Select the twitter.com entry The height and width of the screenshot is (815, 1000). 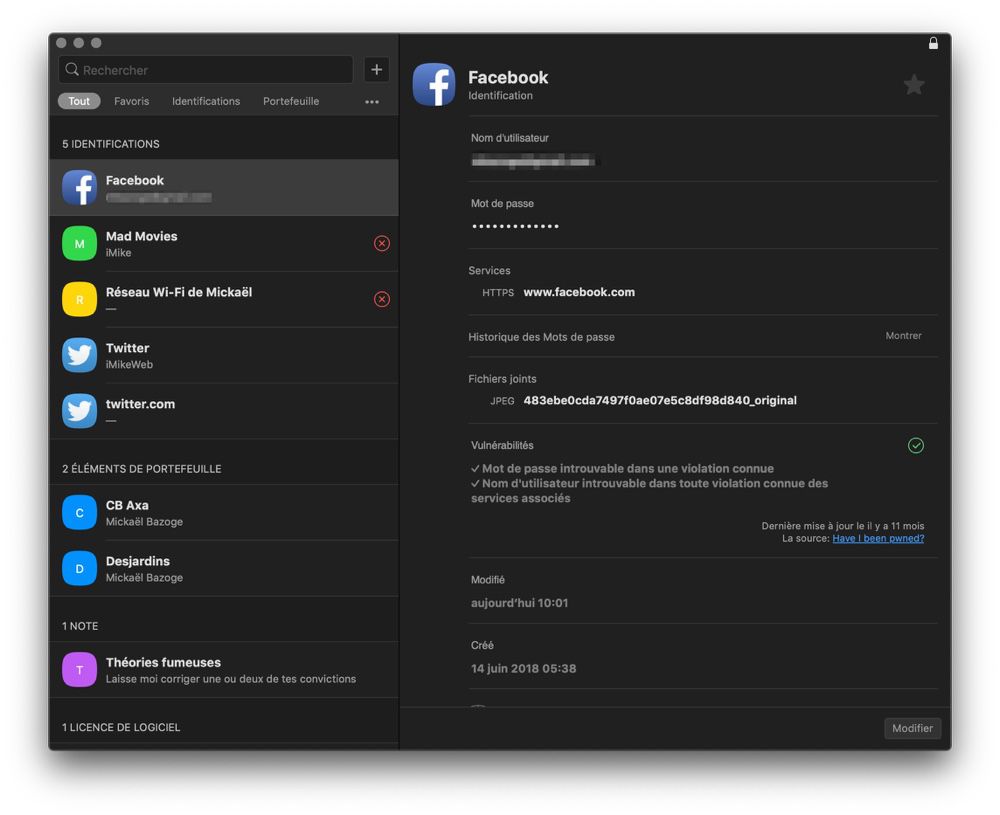(224, 411)
